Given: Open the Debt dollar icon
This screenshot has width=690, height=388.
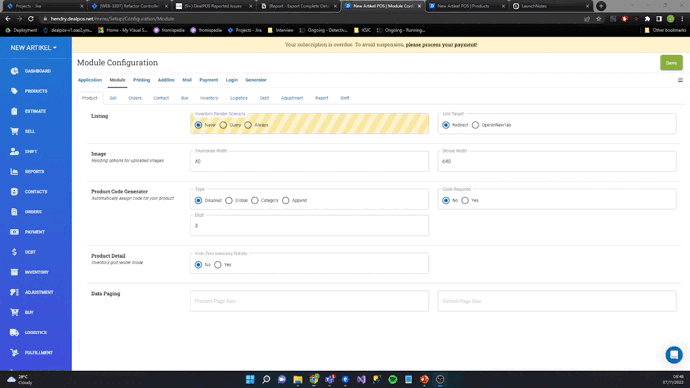Looking at the screenshot, I should coord(15,252).
